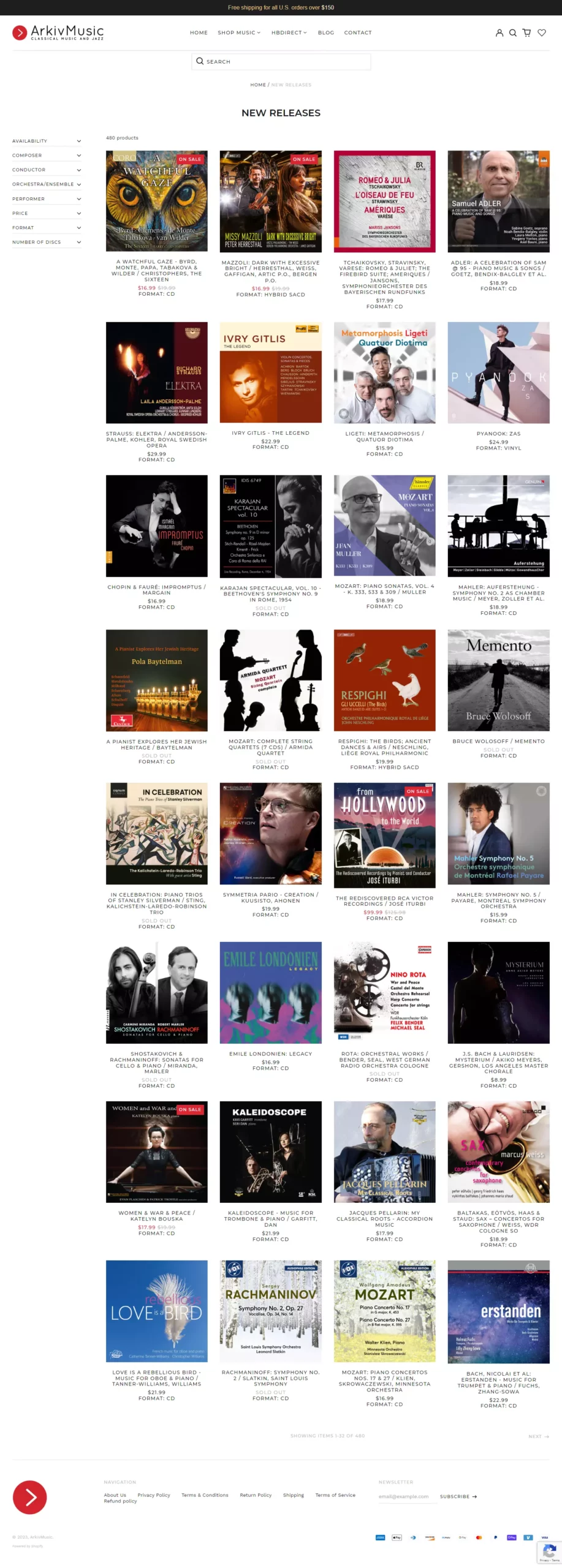The image size is (562, 1568).
Task: Open the Contact menu item
Action: pos(358,33)
